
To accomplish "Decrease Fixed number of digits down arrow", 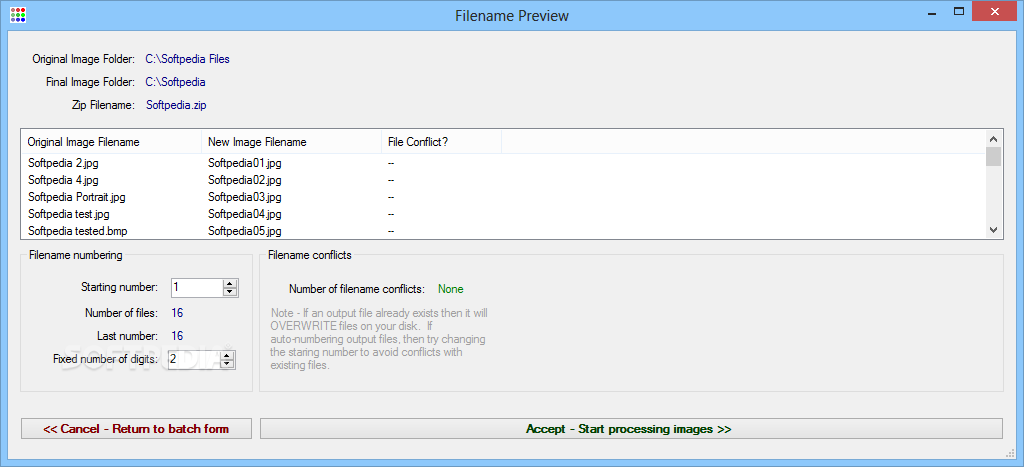I will pos(227,364).
